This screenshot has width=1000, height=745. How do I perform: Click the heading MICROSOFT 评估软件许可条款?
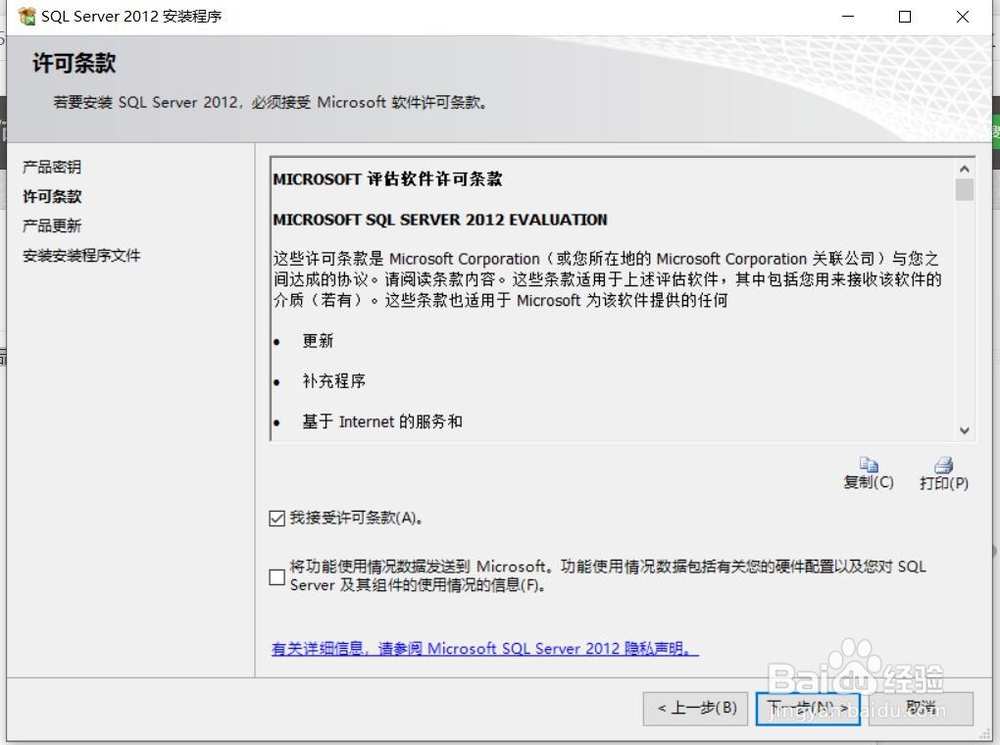point(388,179)
